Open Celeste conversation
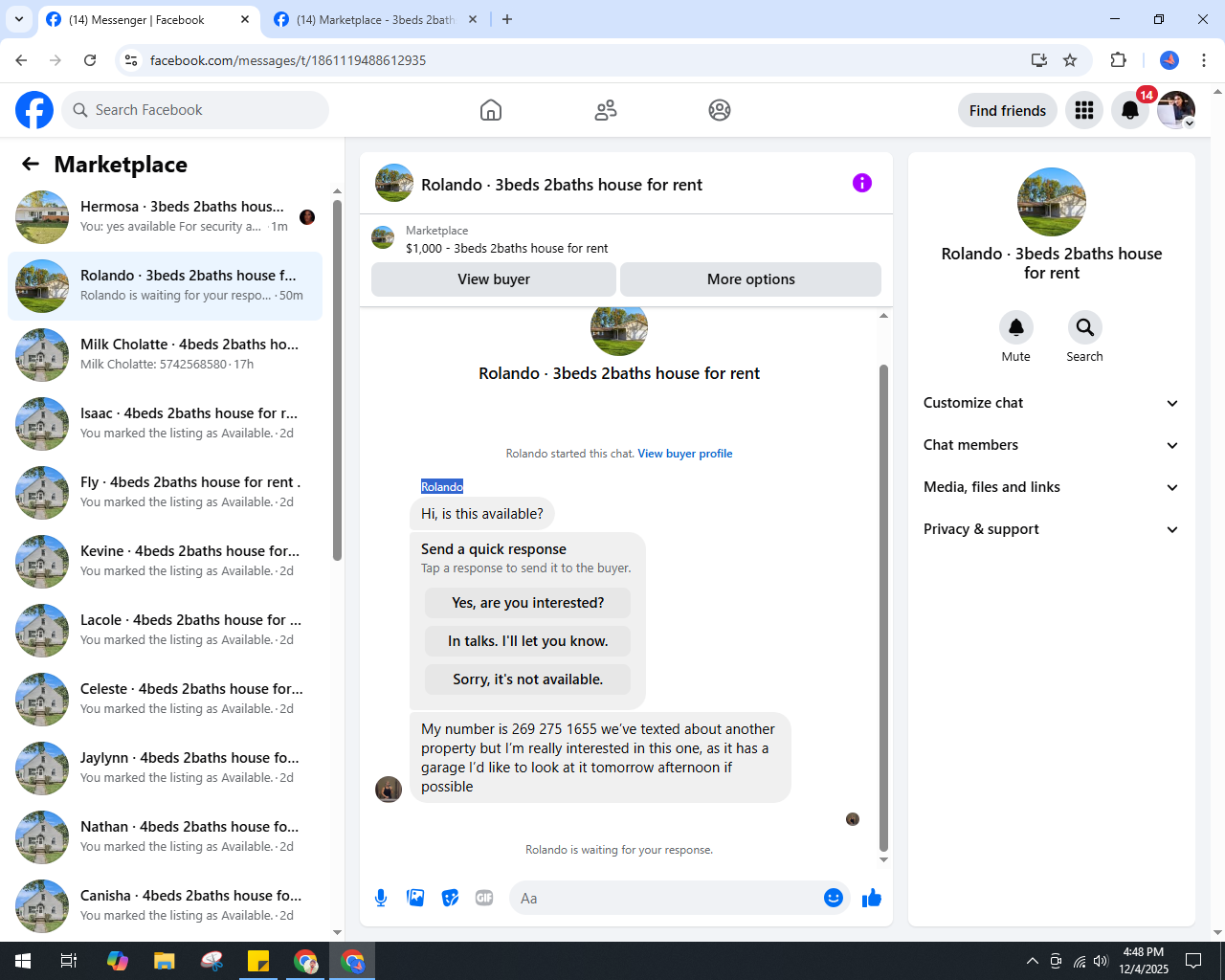This screenshot has width=1225, height=980. point(165,700)
